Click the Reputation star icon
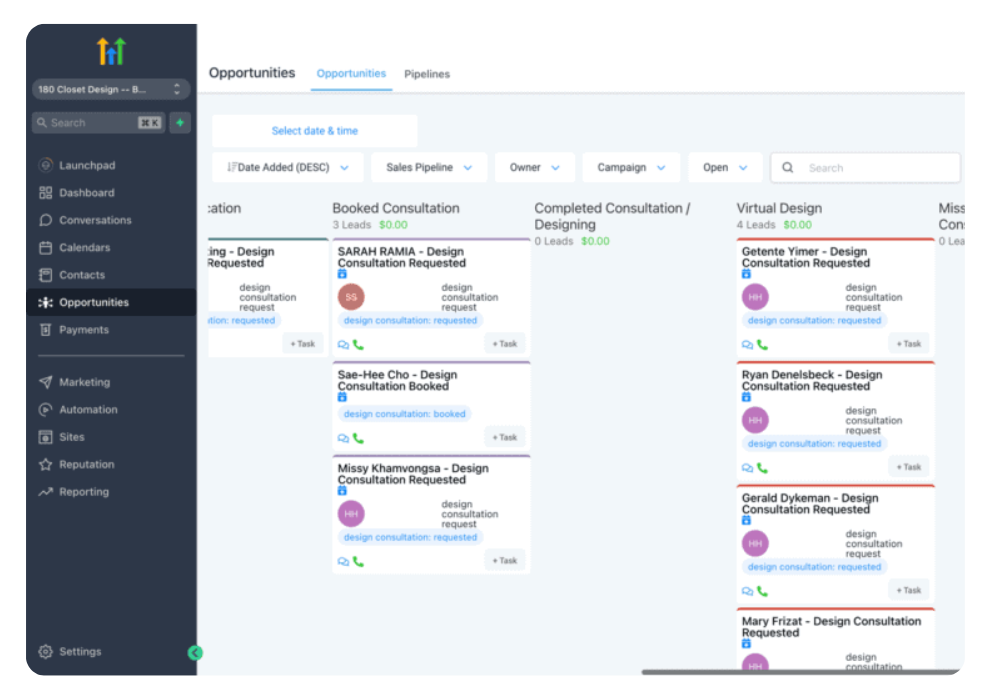Image resolution: width=1000 pixels, height=700 pixels. click(45, 465)
